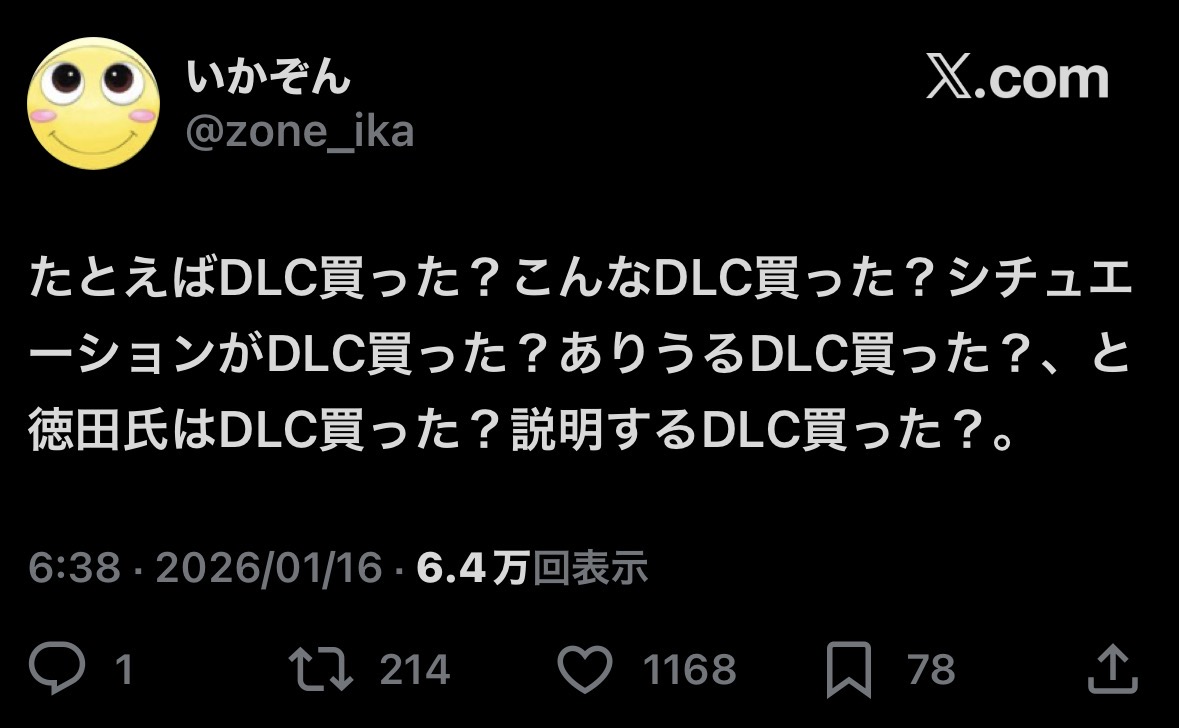
Task: Click the 2026/01/16 post date
Action: click(269, 567)
